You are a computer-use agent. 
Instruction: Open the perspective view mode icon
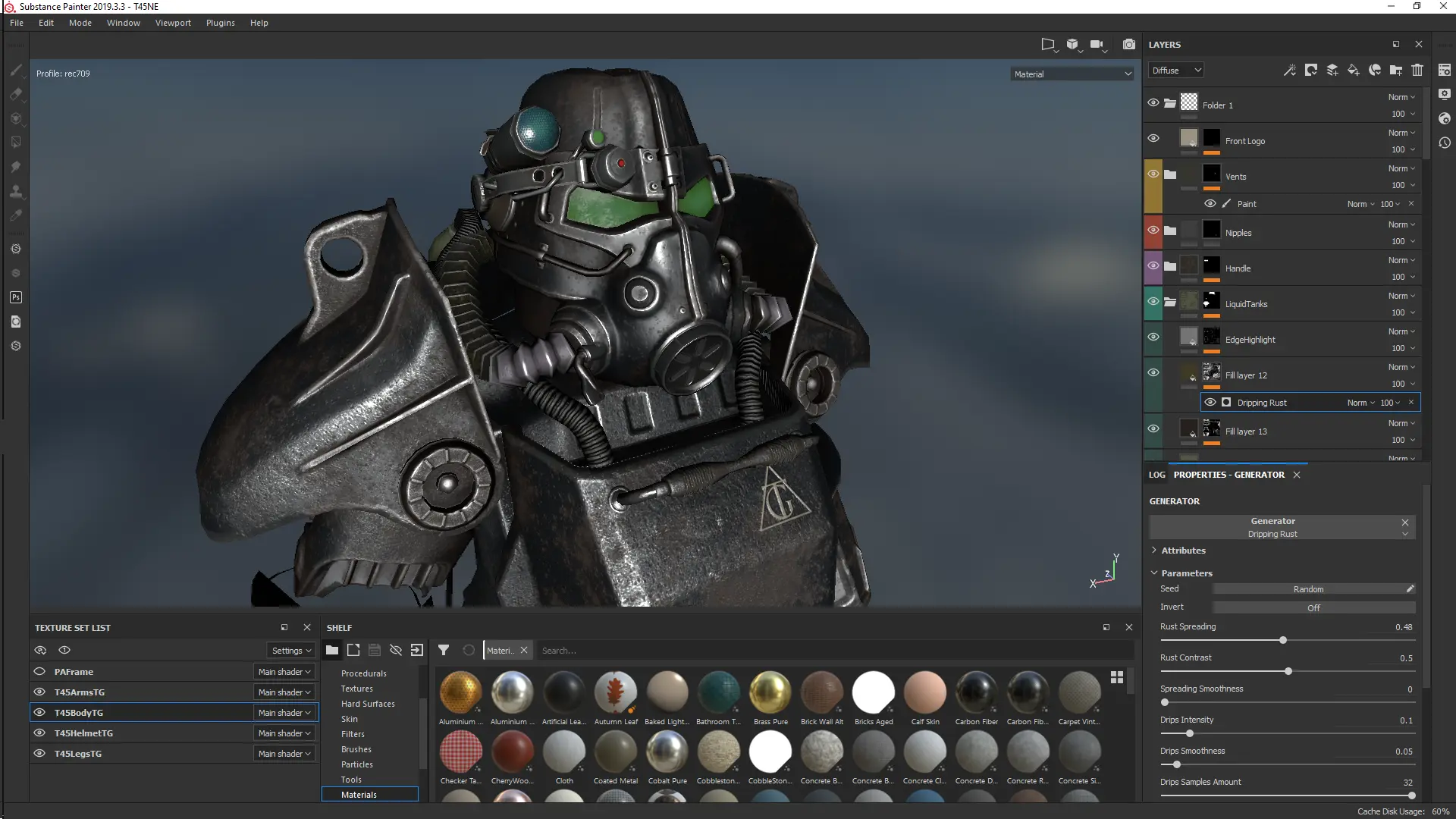[1048, 45]
